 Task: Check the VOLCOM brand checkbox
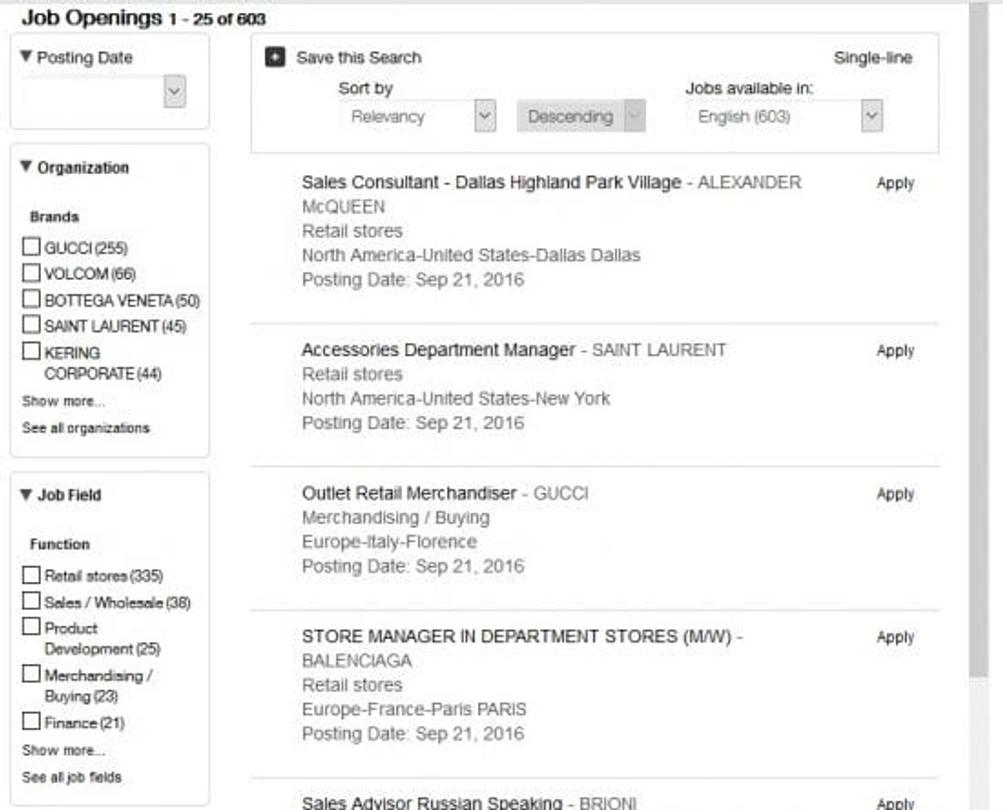pyautogui.click(x=31, y=273)
